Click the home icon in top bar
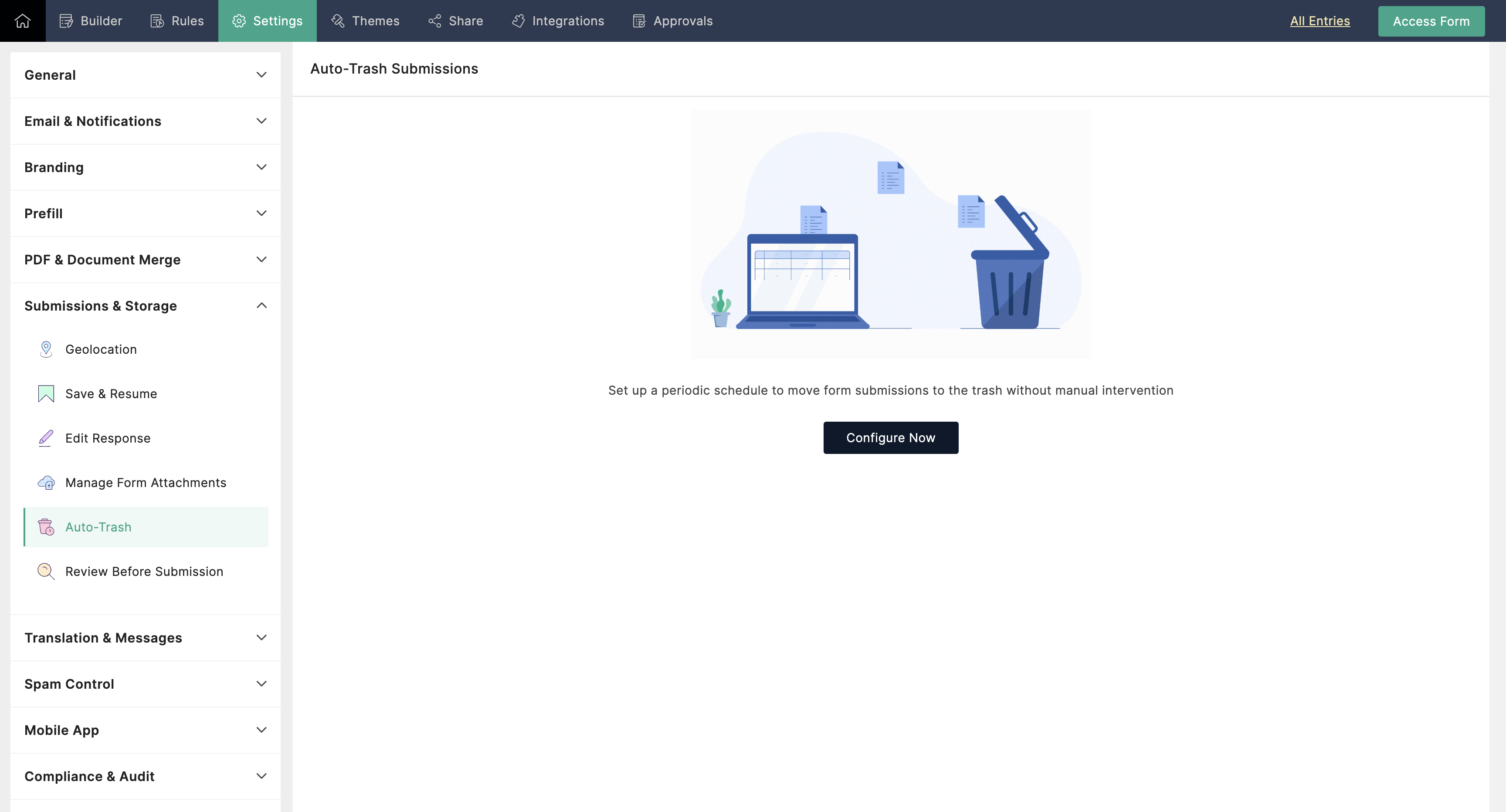The height and width of the screenshot is (812, 1506). click(x=22, y=21)
